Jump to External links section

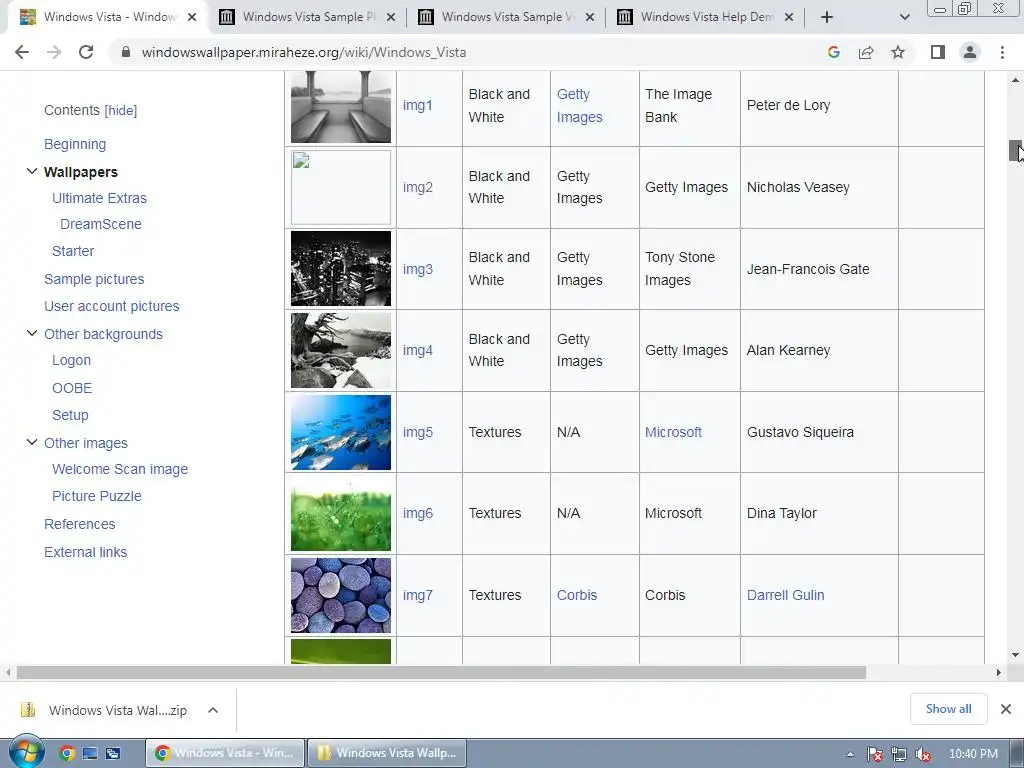point(86,552)
